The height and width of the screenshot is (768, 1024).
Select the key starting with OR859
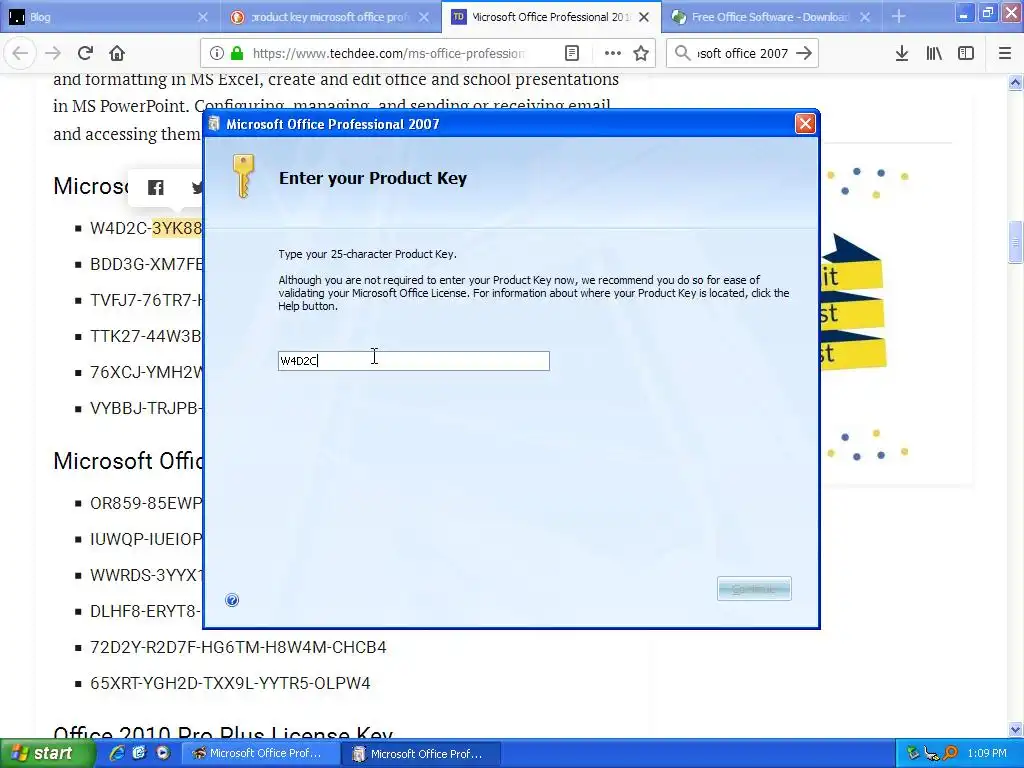click(x=146, y=504)
